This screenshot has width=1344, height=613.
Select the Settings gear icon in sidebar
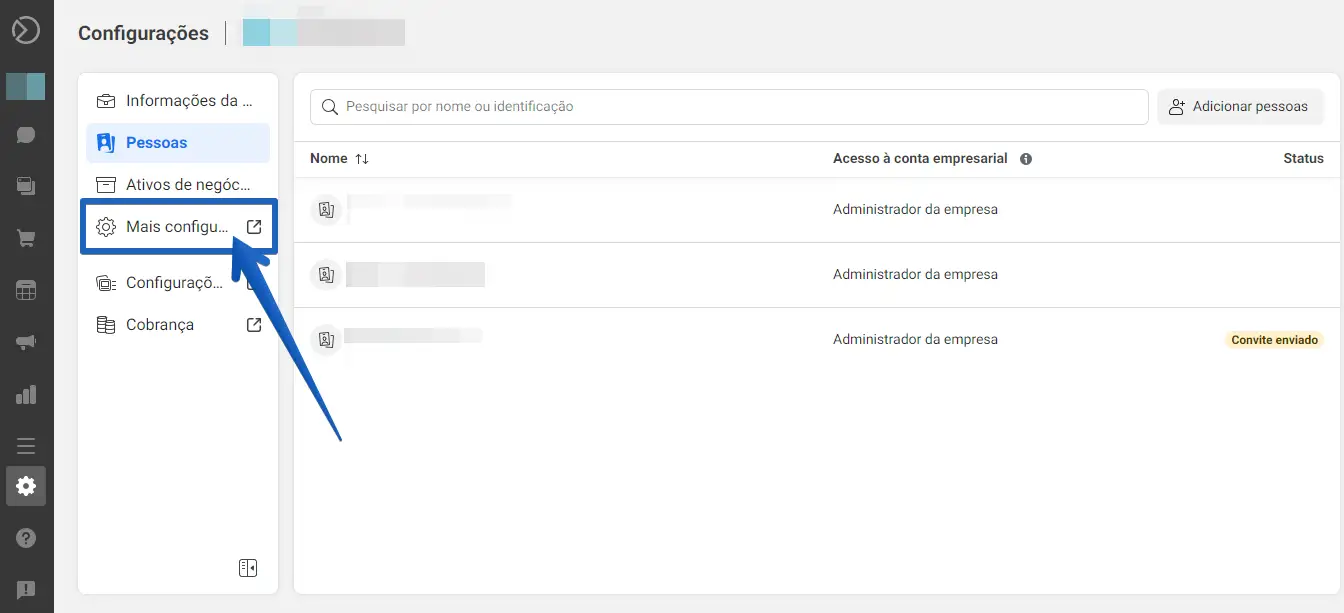tap(26, 486)
